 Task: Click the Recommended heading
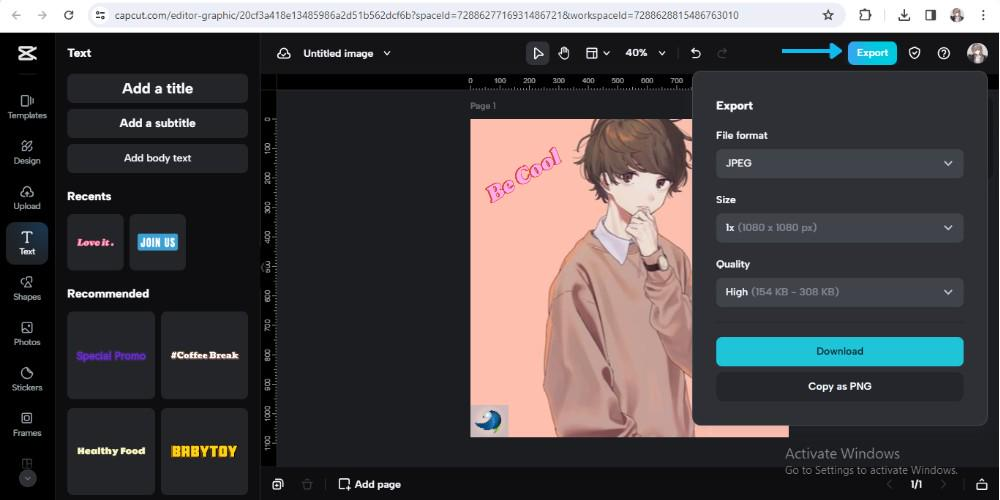[x=108, y=293]
